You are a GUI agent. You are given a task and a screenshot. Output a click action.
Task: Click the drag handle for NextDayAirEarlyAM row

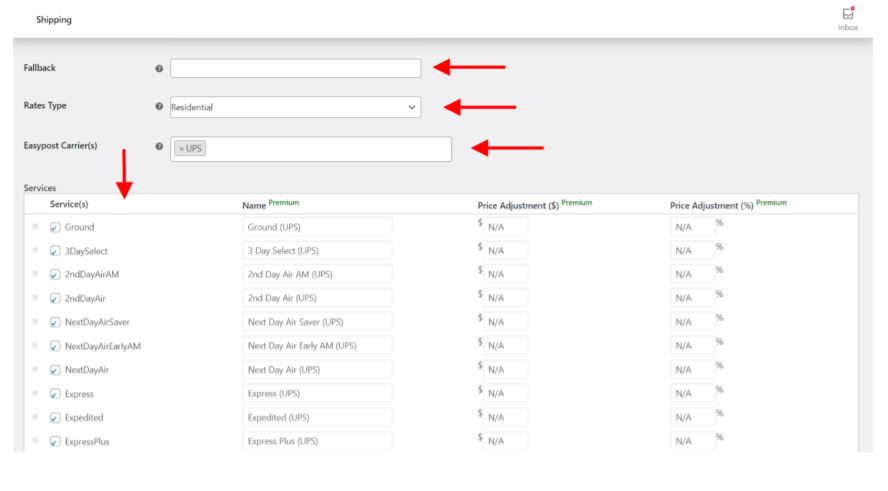pyautogui.click(x=35, y=345)
